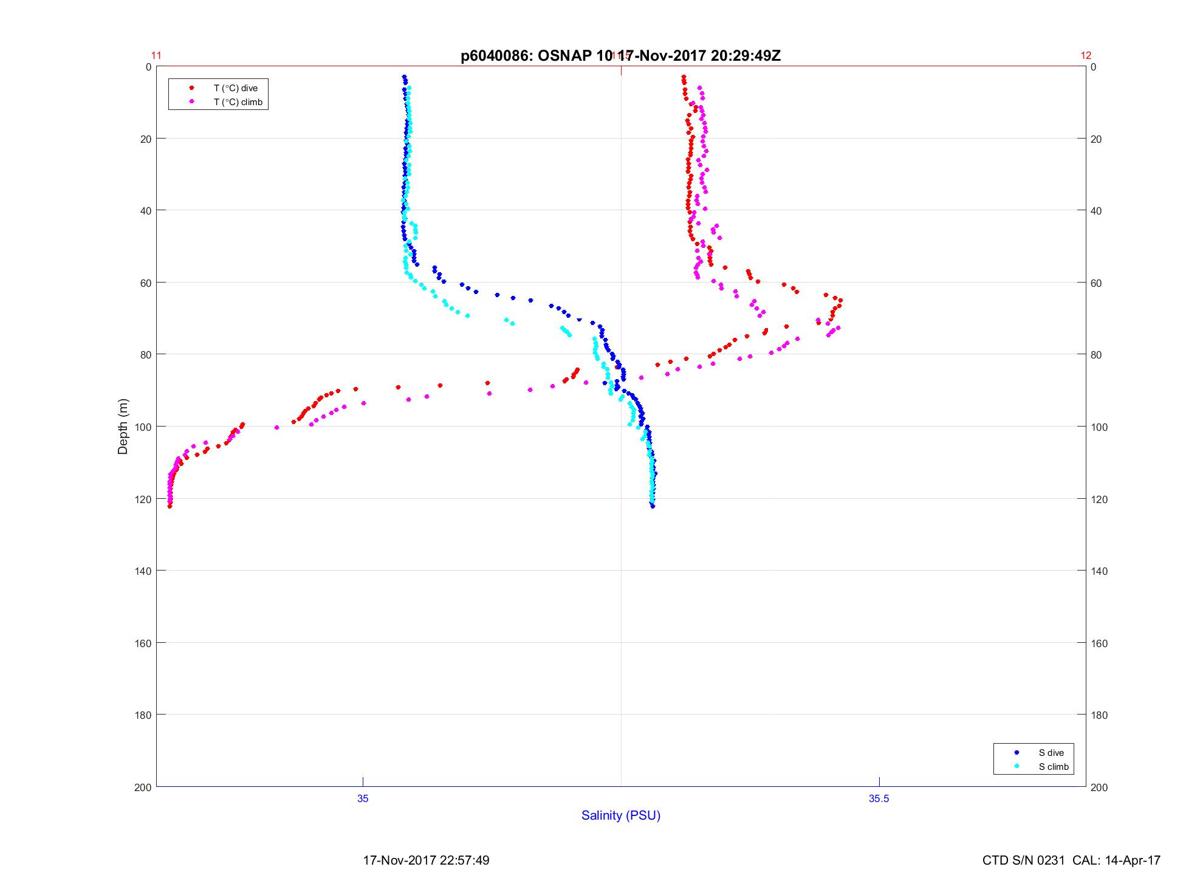The image size is (1200, 885).
Task: Click right axis depth label 160
Action: (1100, 643)
